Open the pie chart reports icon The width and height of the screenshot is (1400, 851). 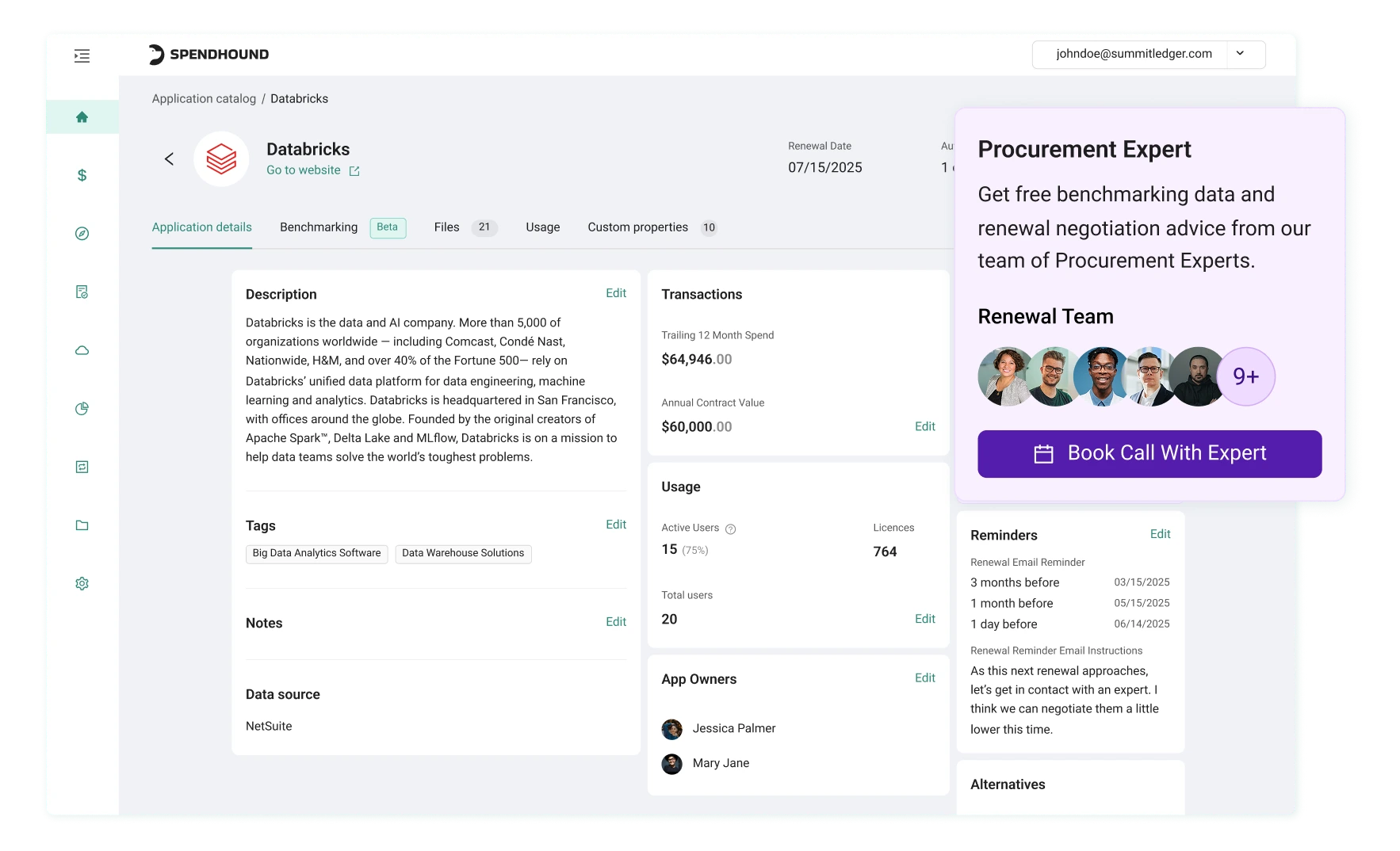tap(82, 409)
